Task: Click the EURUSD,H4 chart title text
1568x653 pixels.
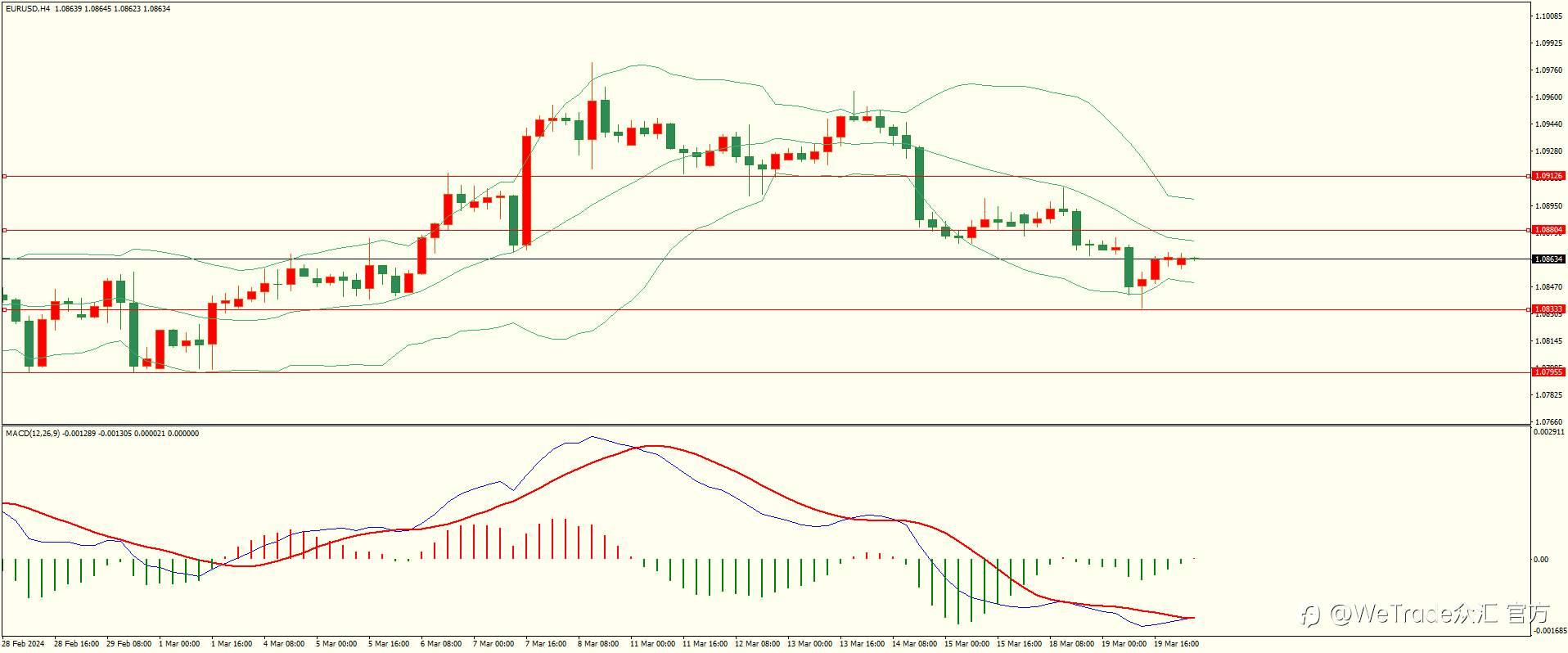Action: pos(28,8)
